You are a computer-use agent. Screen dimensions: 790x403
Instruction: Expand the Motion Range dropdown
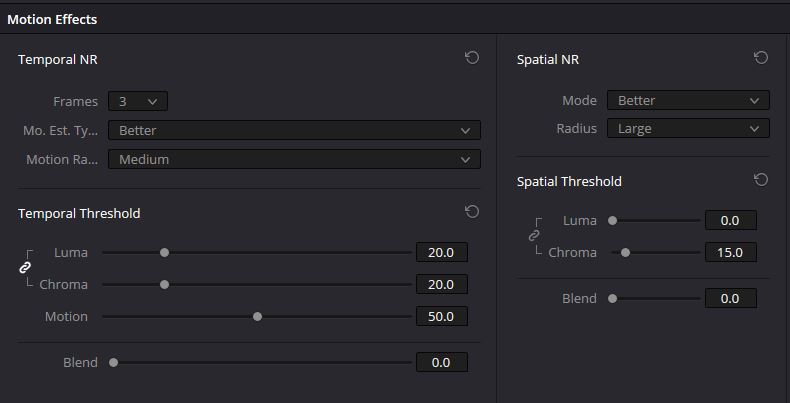(294, 159)
